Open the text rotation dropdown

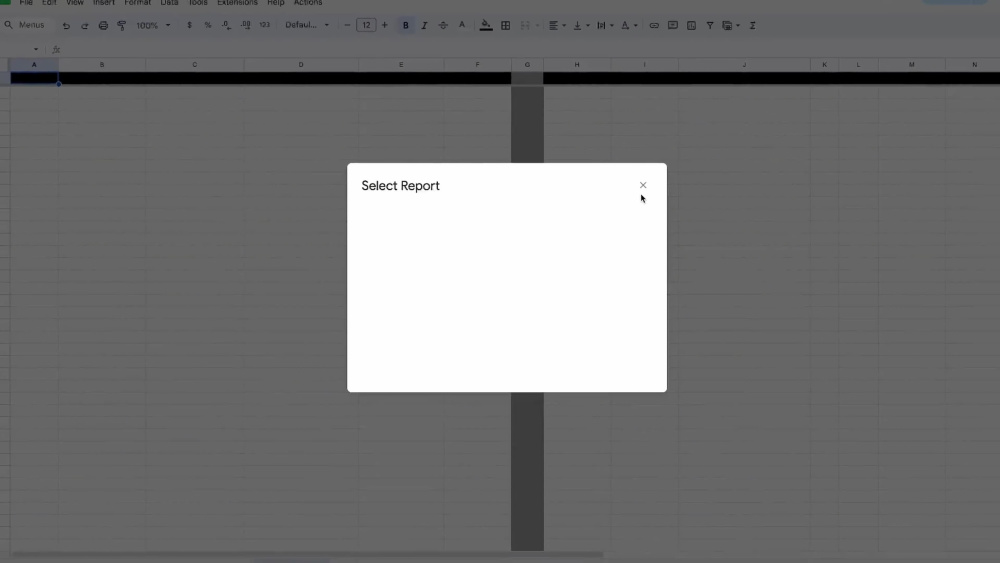[x=629, y=26]
